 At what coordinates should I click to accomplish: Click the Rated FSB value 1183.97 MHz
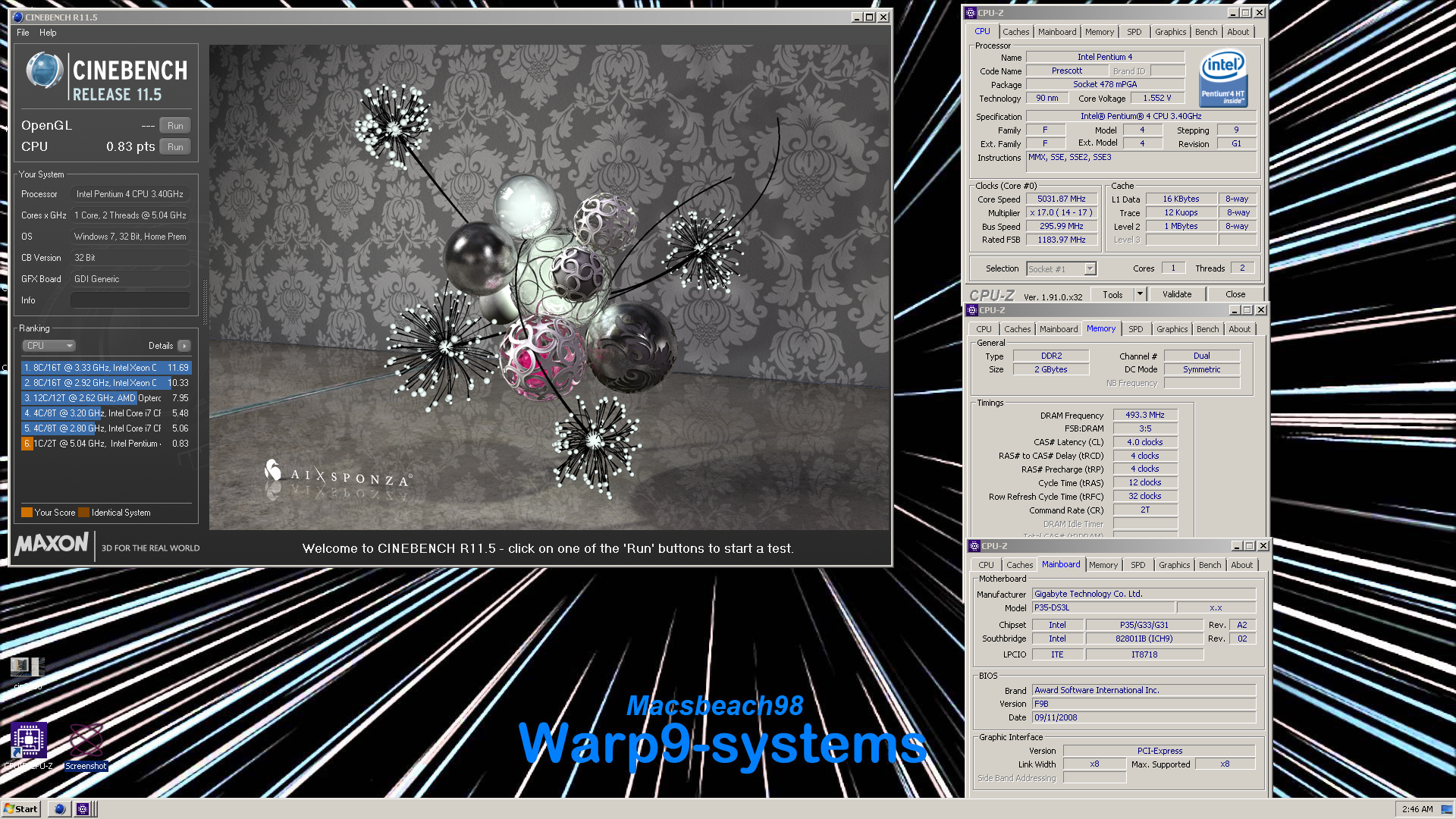tap(1062, 240)
